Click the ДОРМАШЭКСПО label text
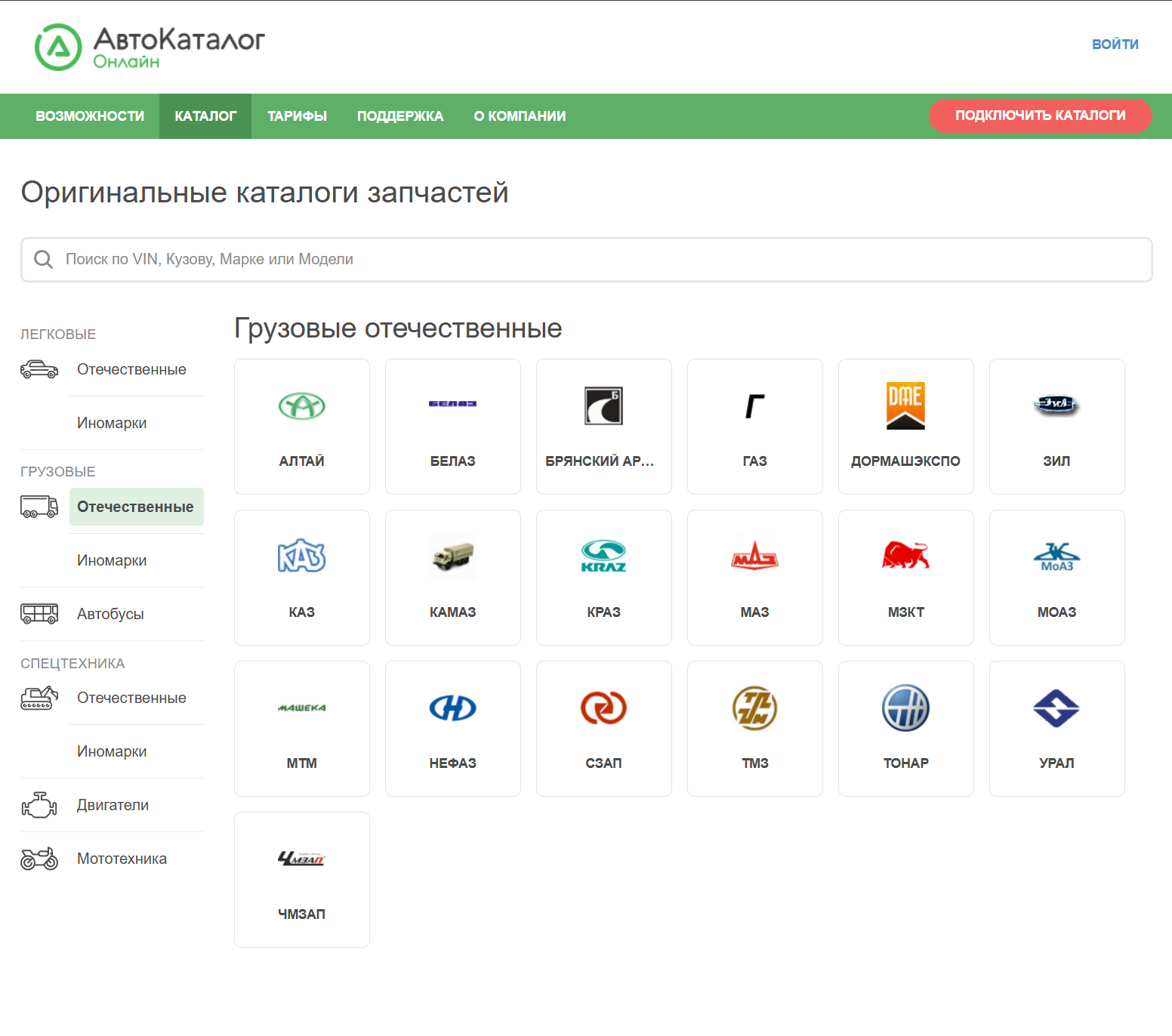 pos(905,461)
